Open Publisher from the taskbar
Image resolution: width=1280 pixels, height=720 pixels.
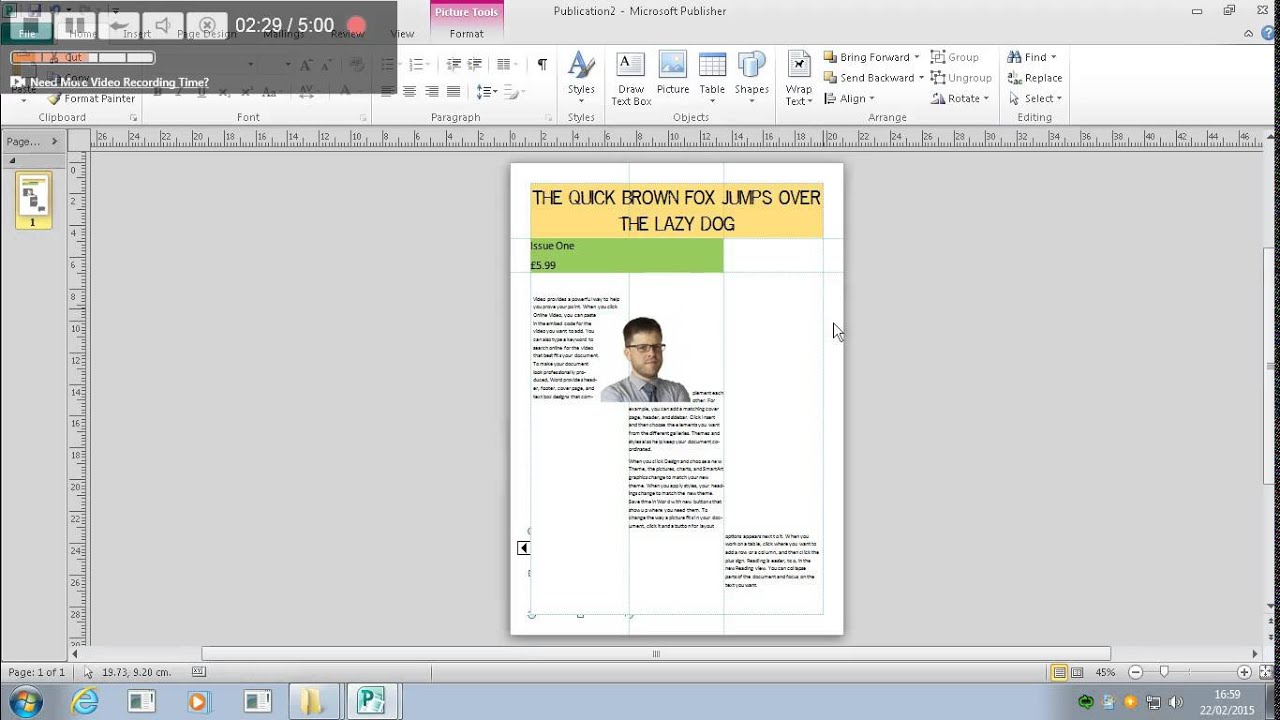372,702
